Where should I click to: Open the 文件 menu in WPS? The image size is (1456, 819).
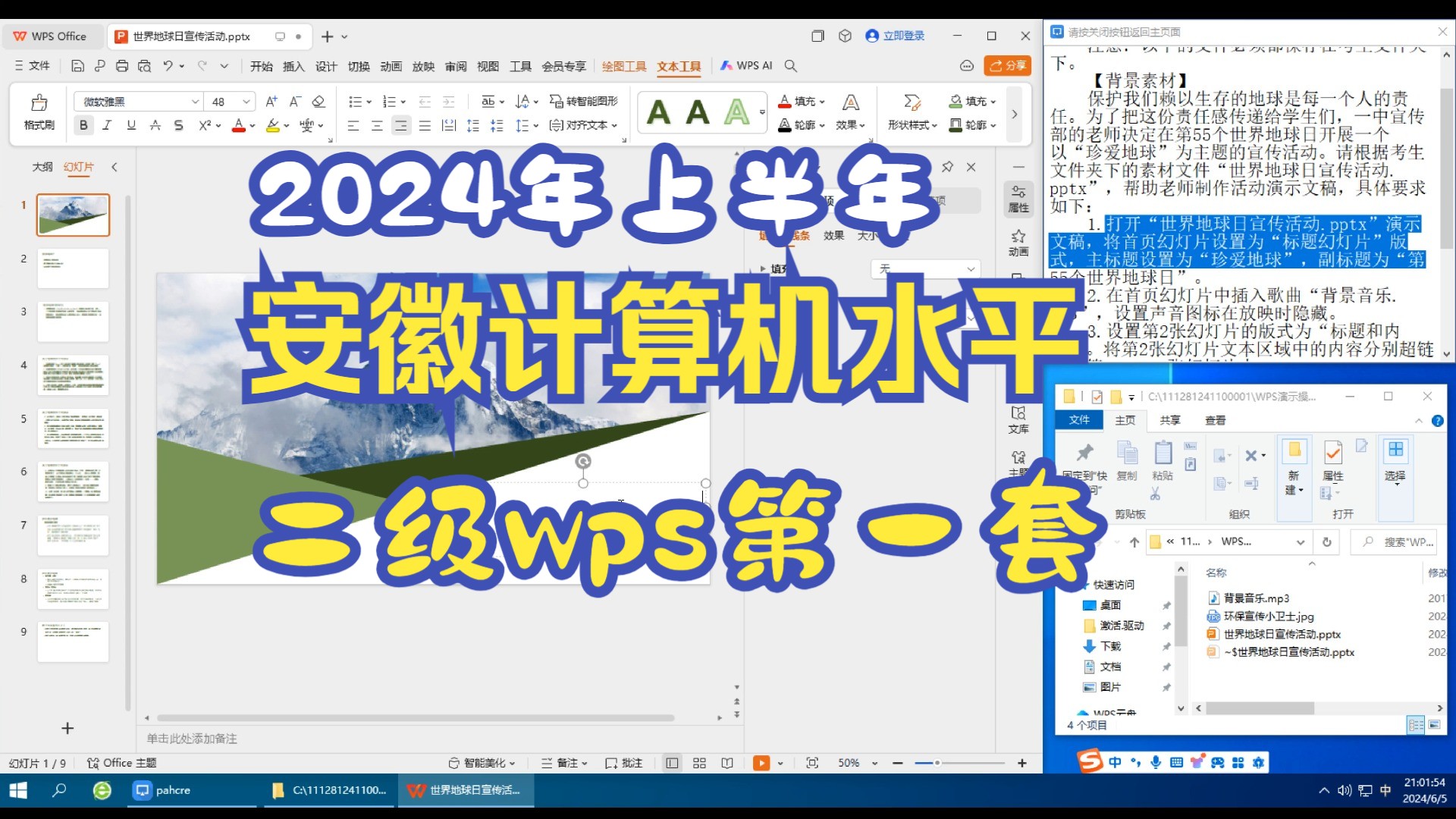[x=33, y=66]
